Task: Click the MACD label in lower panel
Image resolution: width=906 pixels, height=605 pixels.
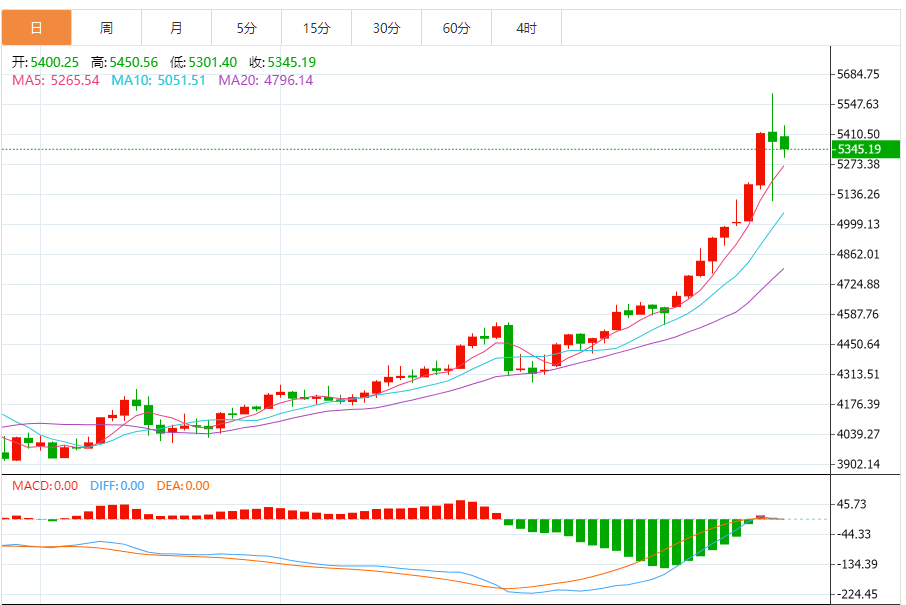Action: coord(44,486)
